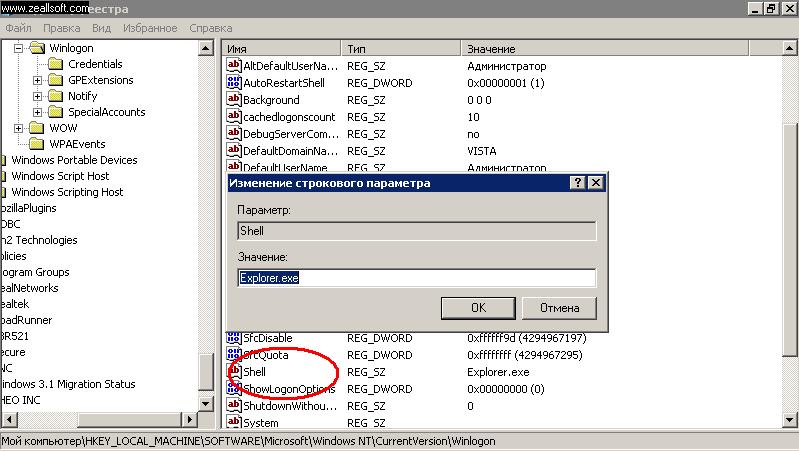Select the AutoRestartShell DWORD value icon
The image size is (799, 451).
(x=234, y=83)
